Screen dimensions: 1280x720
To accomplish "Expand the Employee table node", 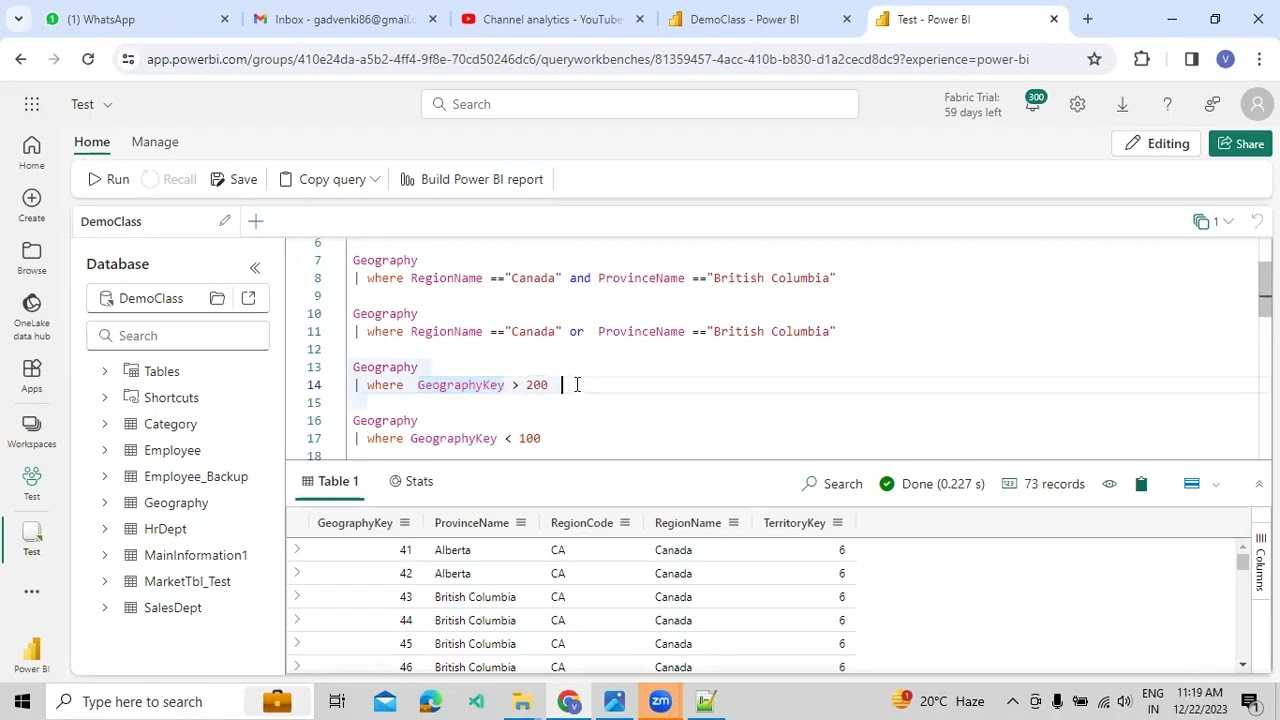I will click(x=104, y=450).
